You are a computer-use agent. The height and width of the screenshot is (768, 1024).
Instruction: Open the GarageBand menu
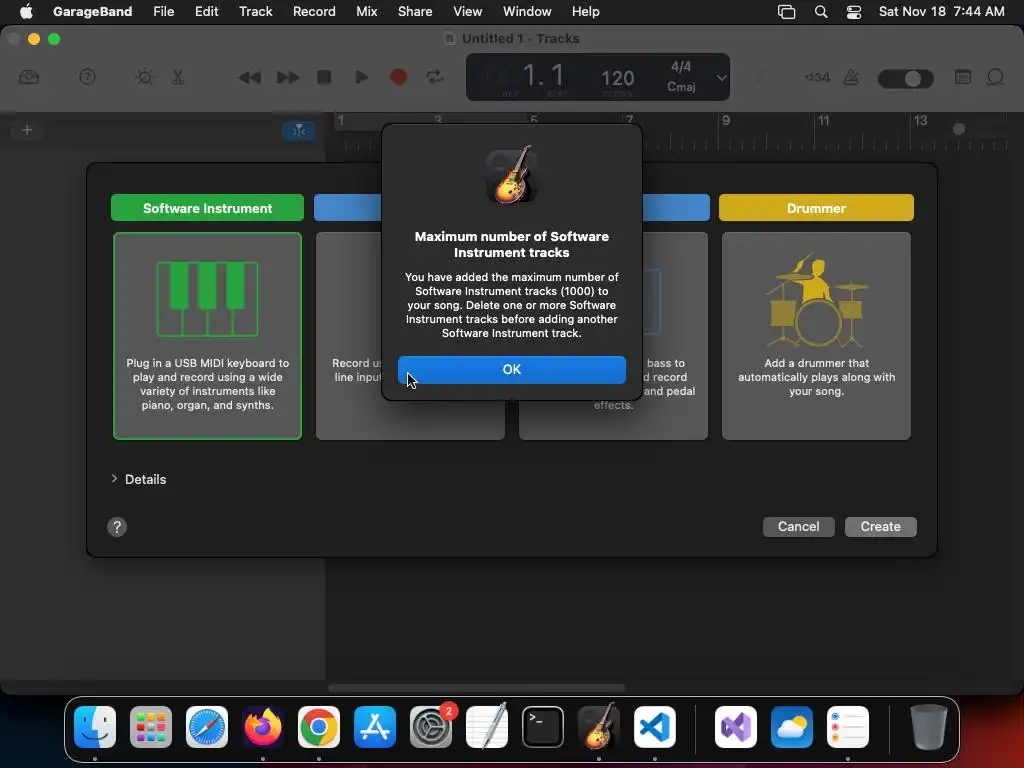tap(92, 11)
